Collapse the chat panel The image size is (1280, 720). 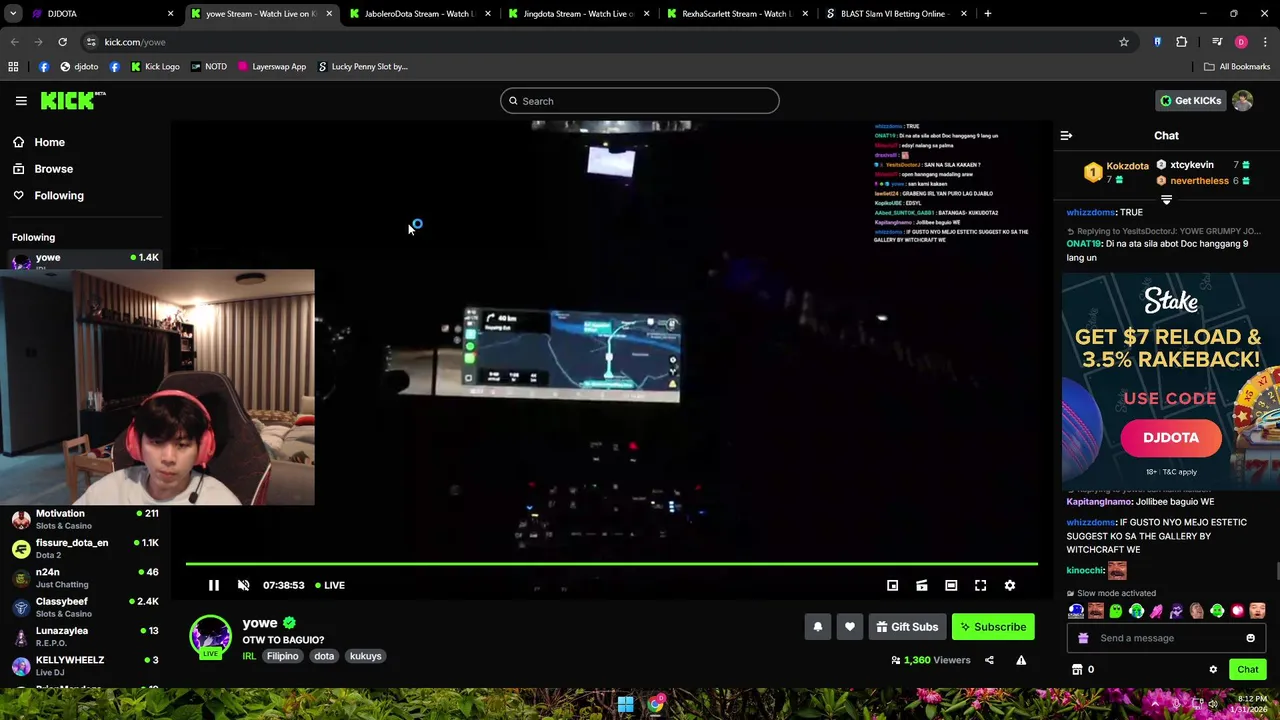tap(1066, 135)
